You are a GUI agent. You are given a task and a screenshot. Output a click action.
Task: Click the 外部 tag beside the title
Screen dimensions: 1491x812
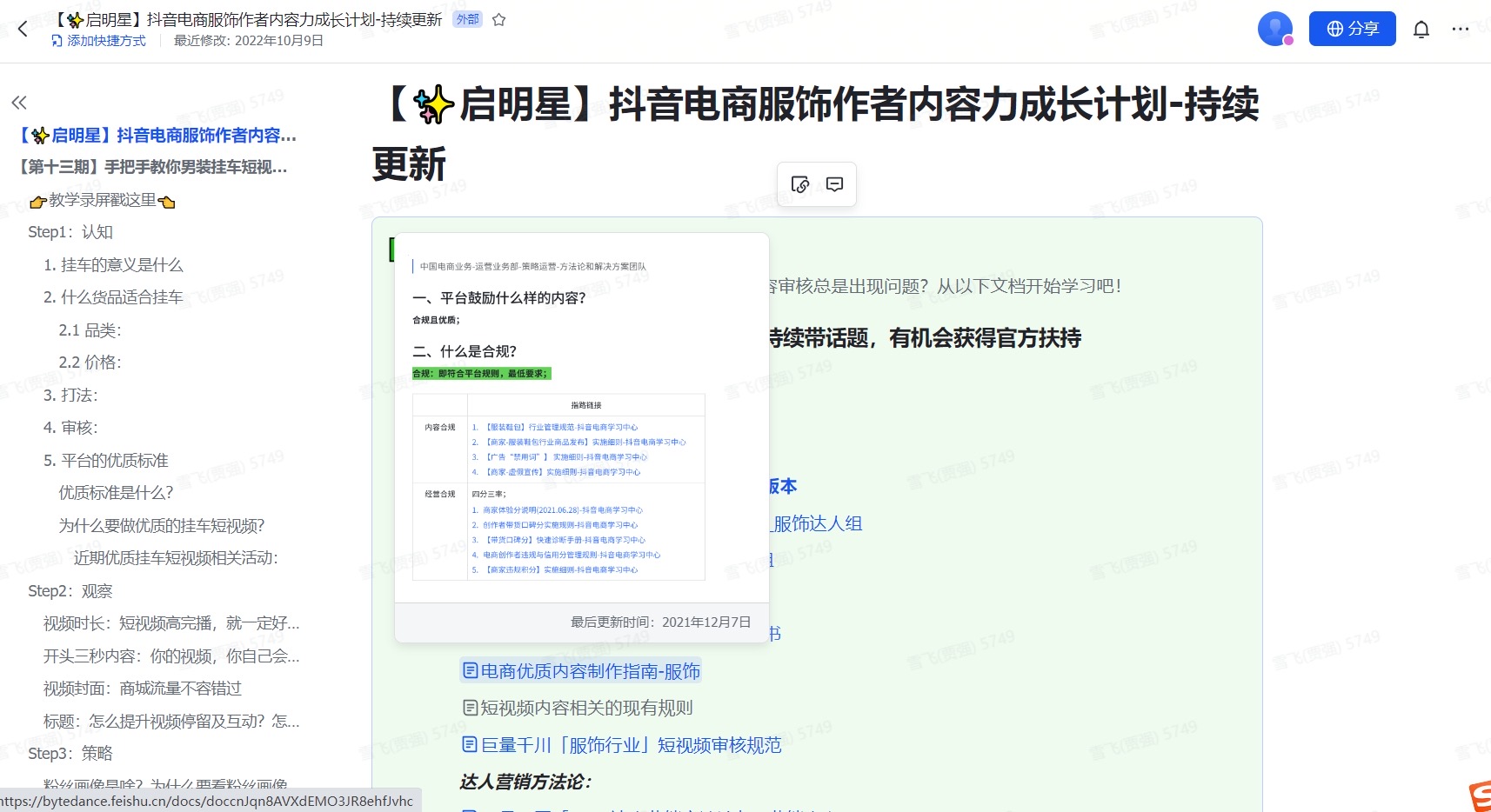pos(468,19)
